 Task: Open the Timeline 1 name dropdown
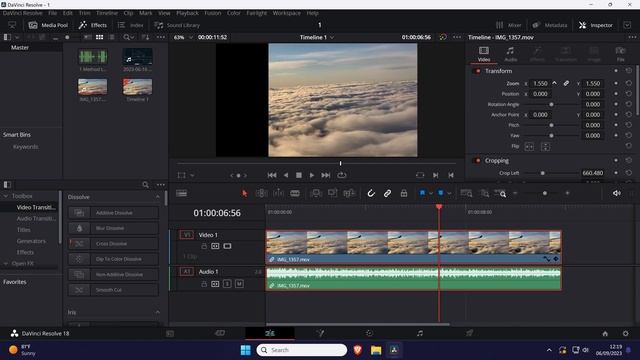click(x=317, y=37)
